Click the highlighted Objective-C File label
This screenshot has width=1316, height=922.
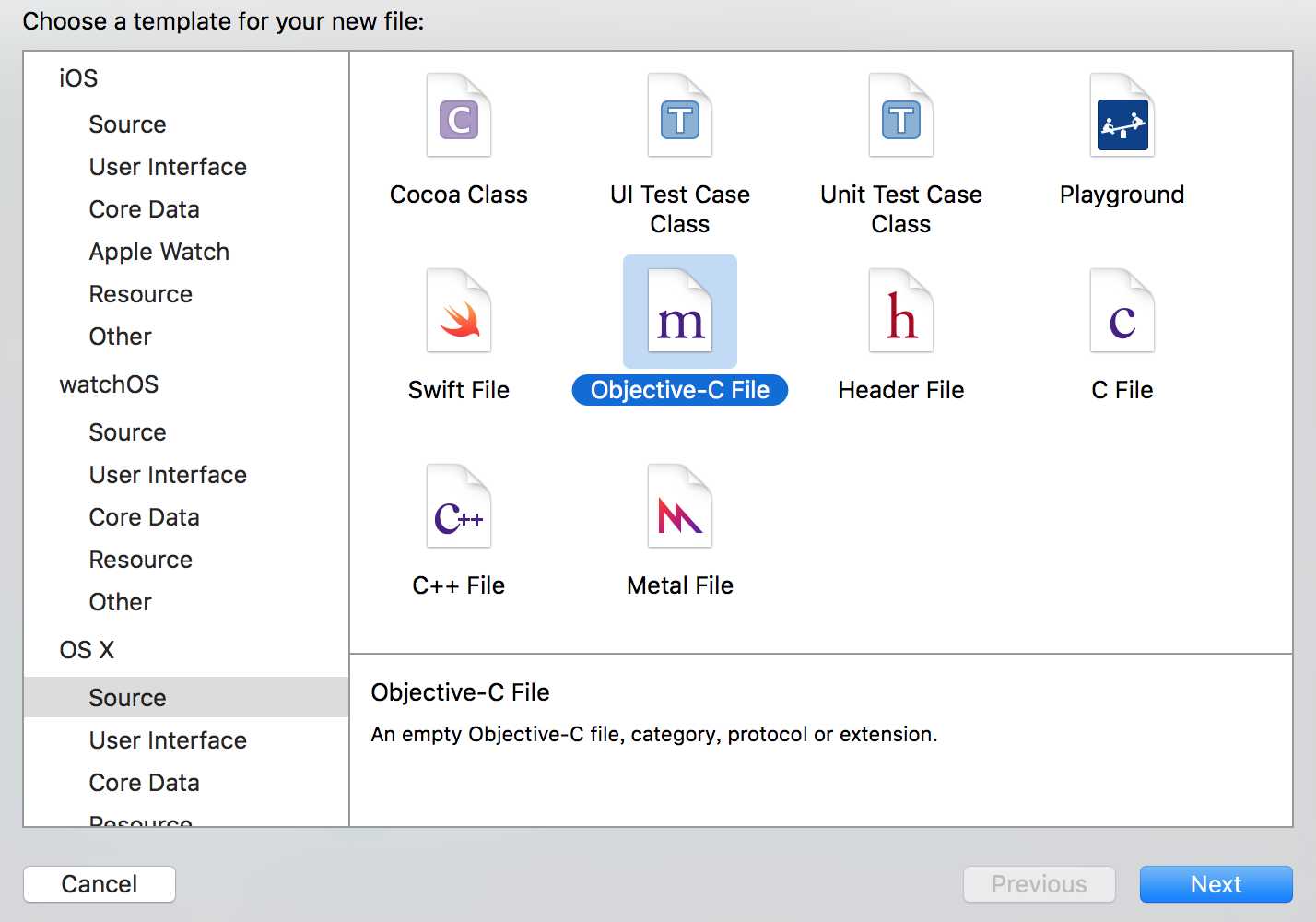click(680, 390)
